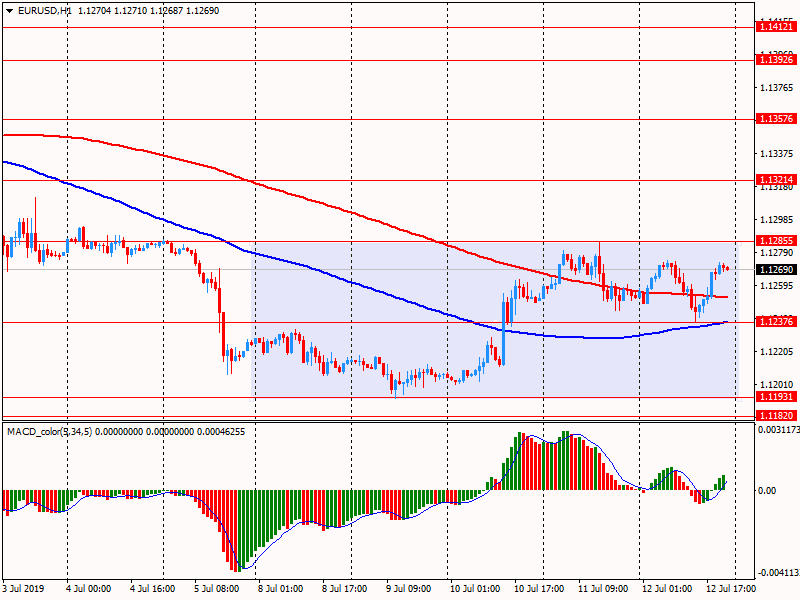The image size is (800, 600).
Task: Click the 1.12985 price scale value
Action: (x=777, y=219)
